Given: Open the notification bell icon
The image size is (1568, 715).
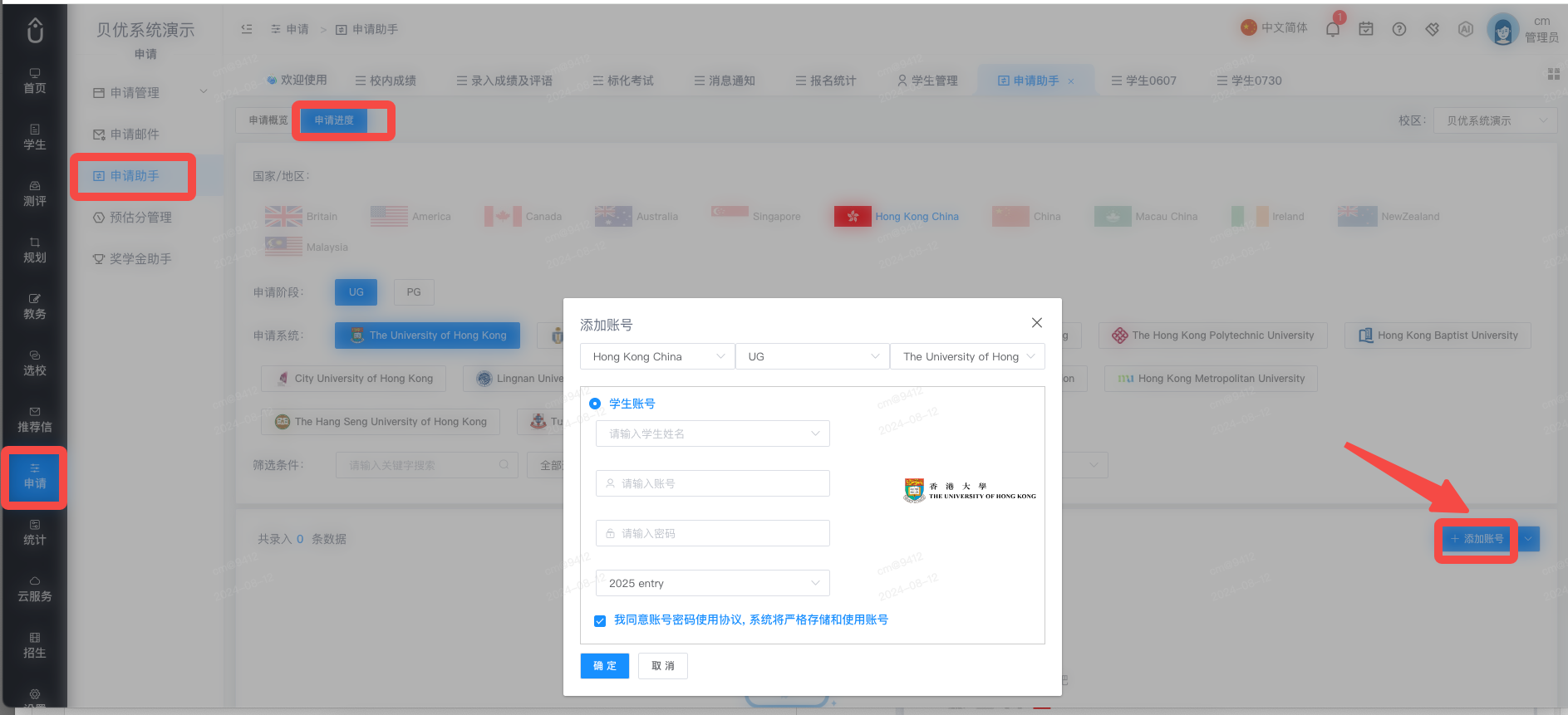Looking at the screenshot, I should click(x=1333, y=29).
